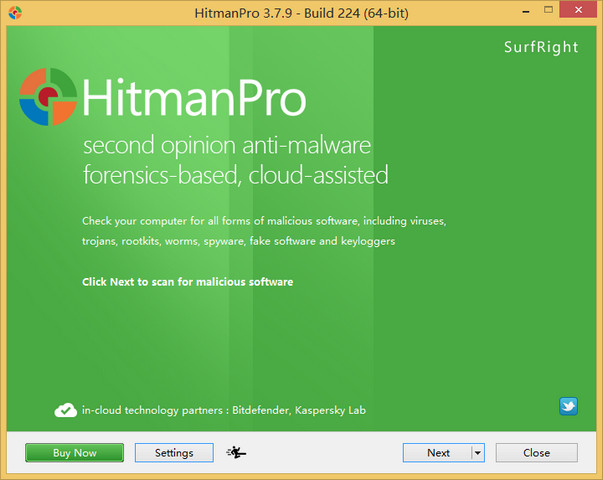Click the window title "HitmanPro 3.7.9 - Build 224"
Image resolution: width=603 pixels, height=480 pixels.
click(300, 11)
